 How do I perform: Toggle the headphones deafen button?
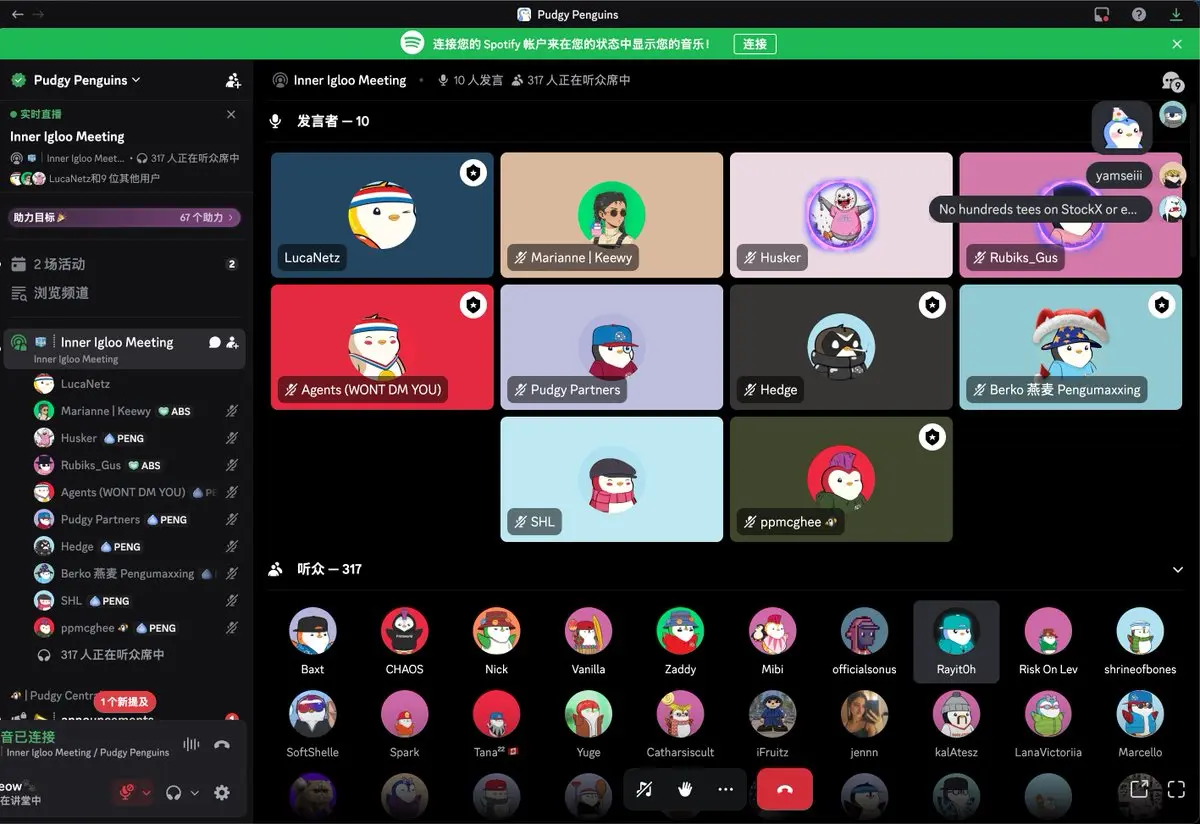click(x=174, y=793)
